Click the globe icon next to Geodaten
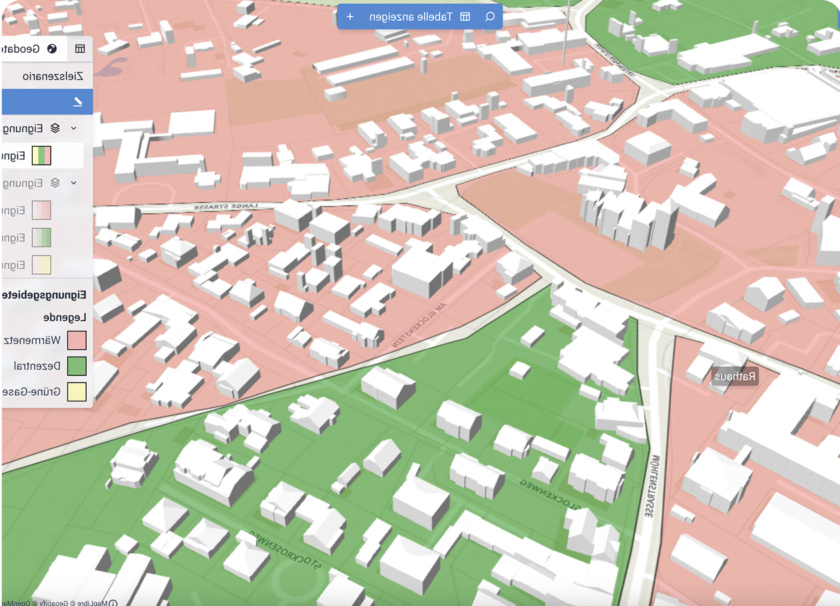 point(52,48)
